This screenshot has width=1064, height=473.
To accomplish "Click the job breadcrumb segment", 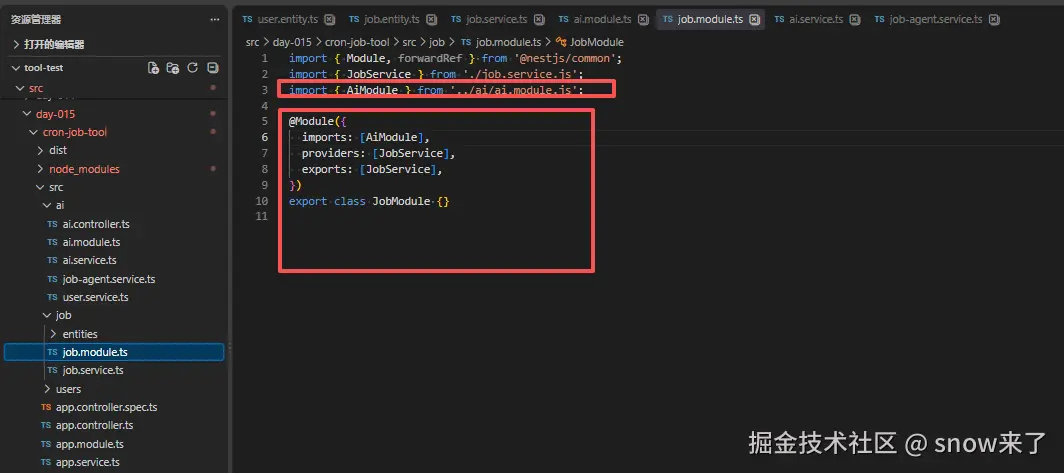I will coord(436,42).
